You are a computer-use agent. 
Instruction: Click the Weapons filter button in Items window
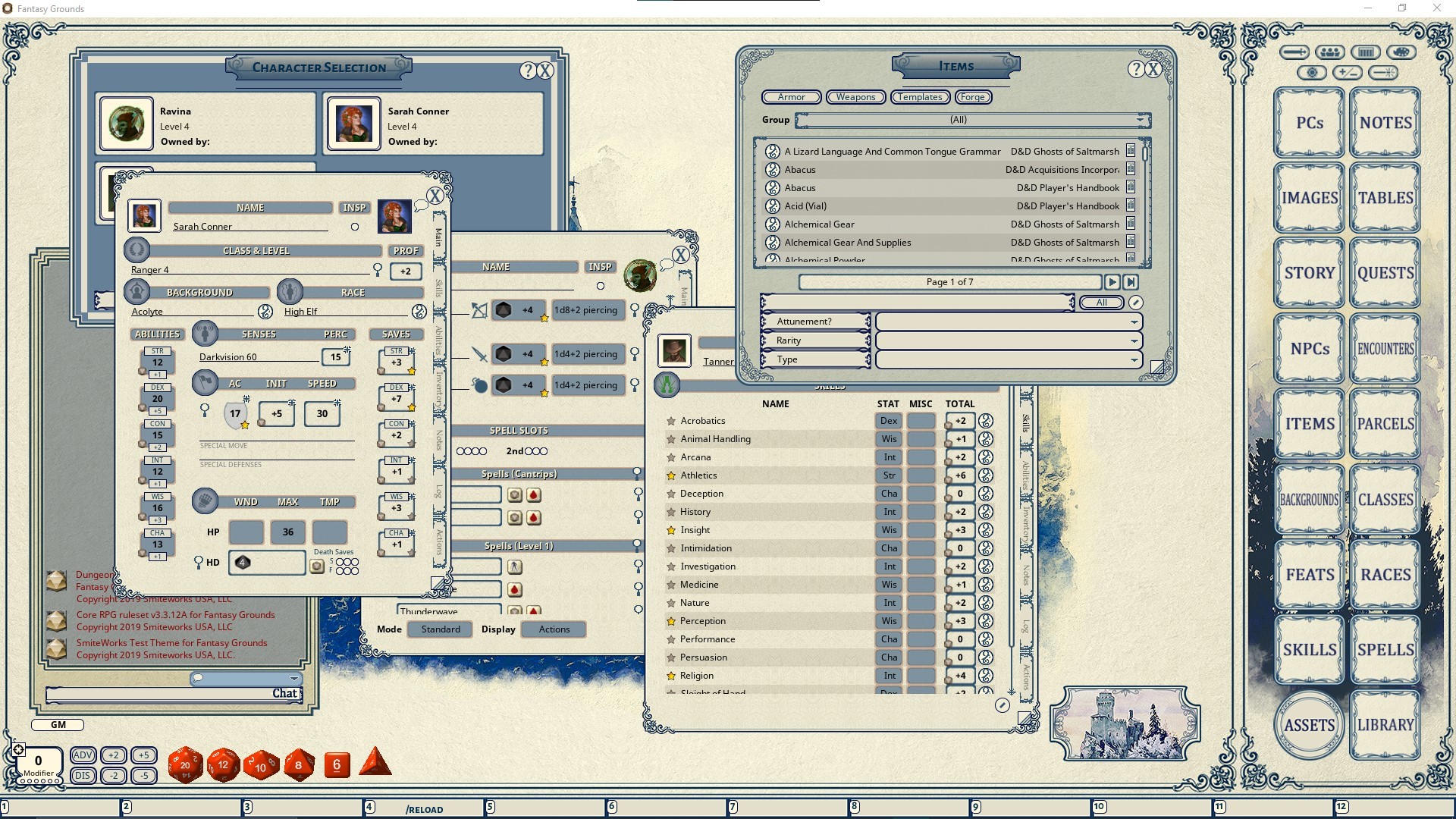[x=855, y=97]
